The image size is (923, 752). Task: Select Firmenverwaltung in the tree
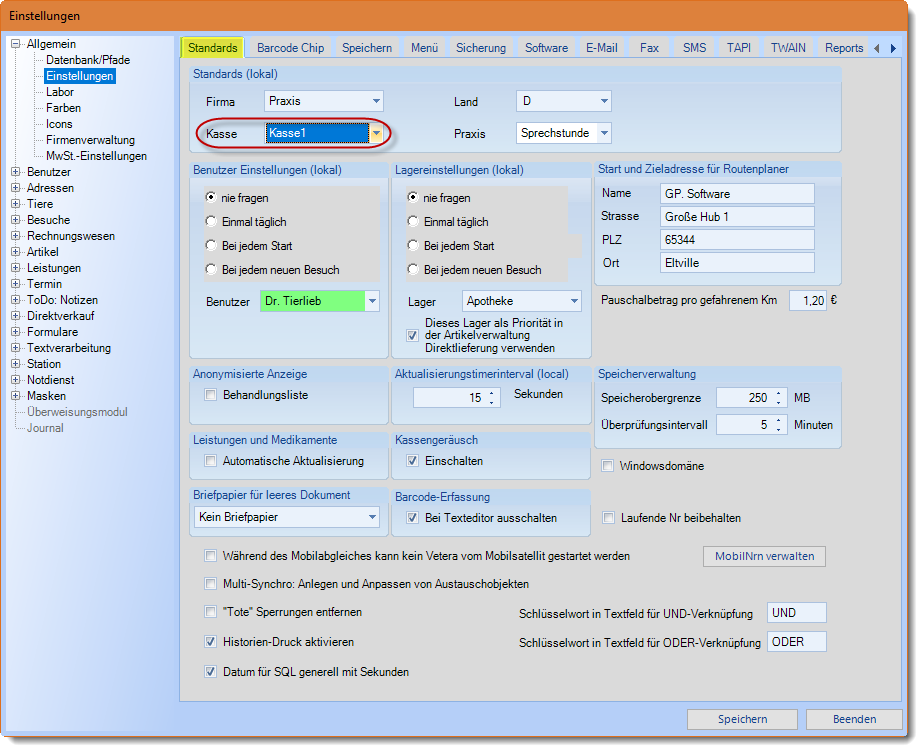pos(90,140)
